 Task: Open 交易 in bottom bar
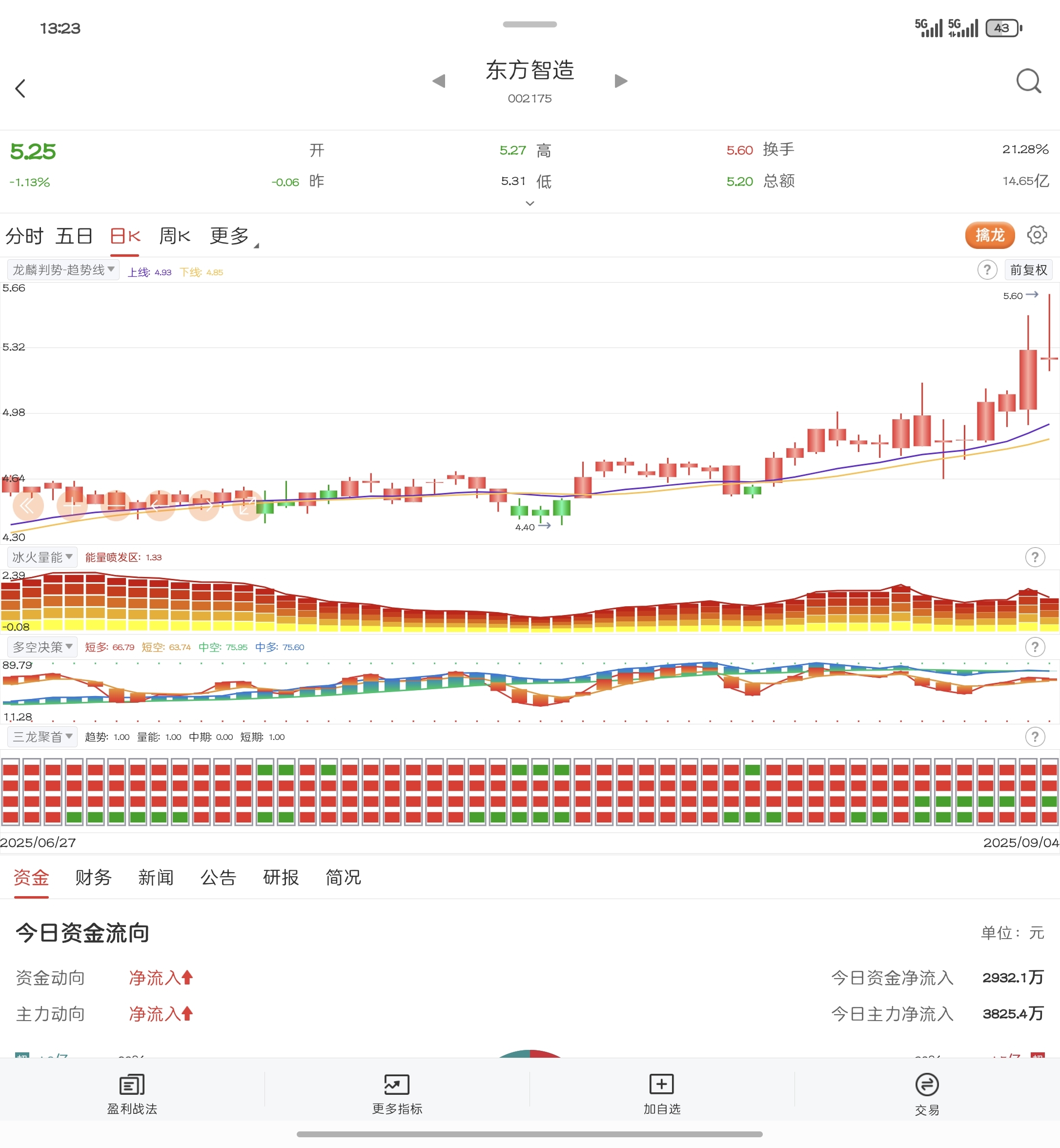tap(927, 1094)
